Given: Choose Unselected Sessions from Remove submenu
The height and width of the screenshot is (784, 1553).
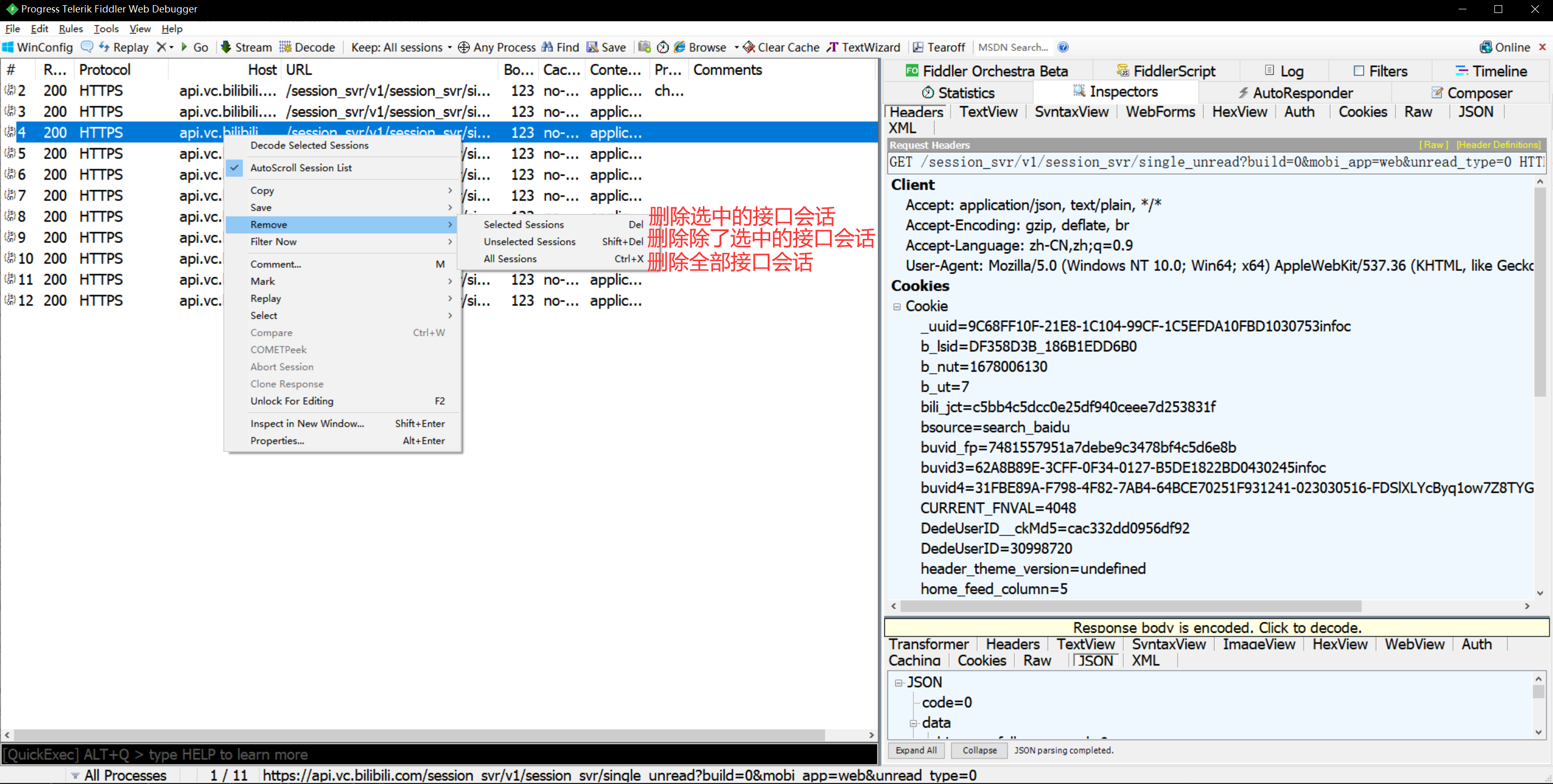Looking at the screenshot, I should 529,241.
